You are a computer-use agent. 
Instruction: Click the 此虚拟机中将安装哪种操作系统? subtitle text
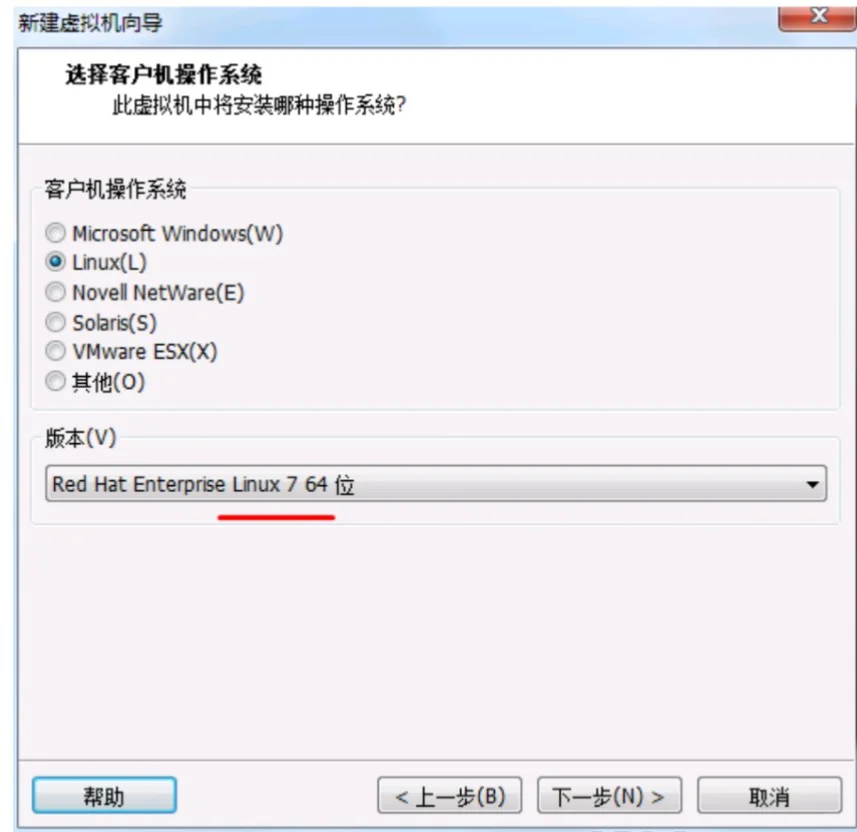[x=259, y=104]
